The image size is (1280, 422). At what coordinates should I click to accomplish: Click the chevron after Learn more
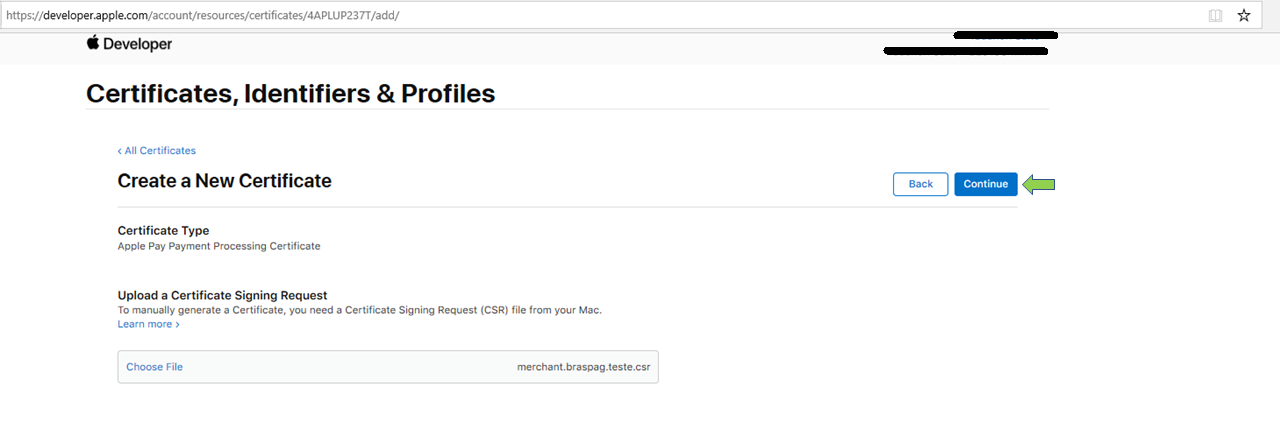177,325
